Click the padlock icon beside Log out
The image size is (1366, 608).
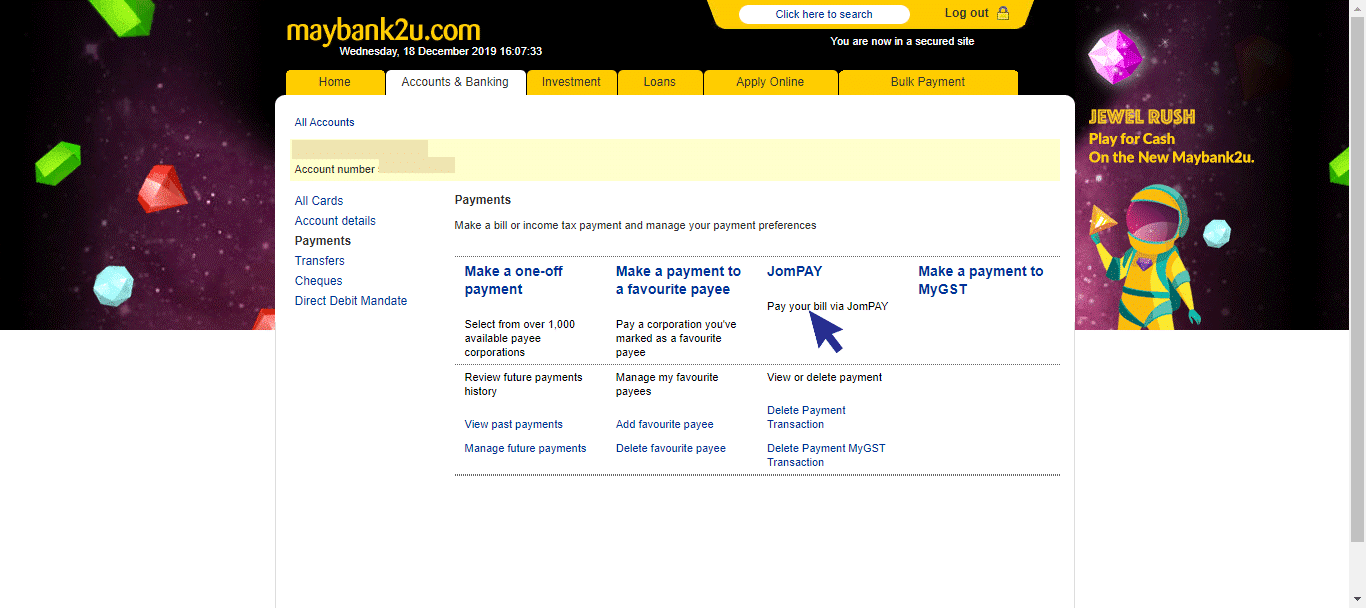(x=1003, y=14)
